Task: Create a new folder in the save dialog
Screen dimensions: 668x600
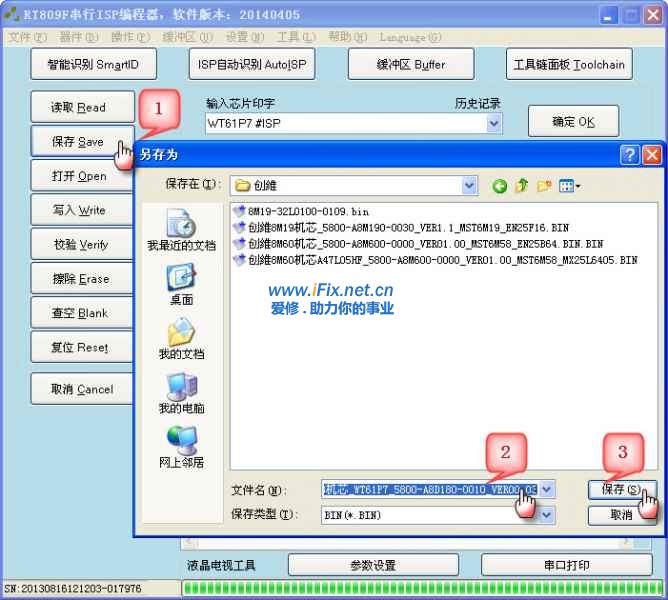Action: coord(544,185)
